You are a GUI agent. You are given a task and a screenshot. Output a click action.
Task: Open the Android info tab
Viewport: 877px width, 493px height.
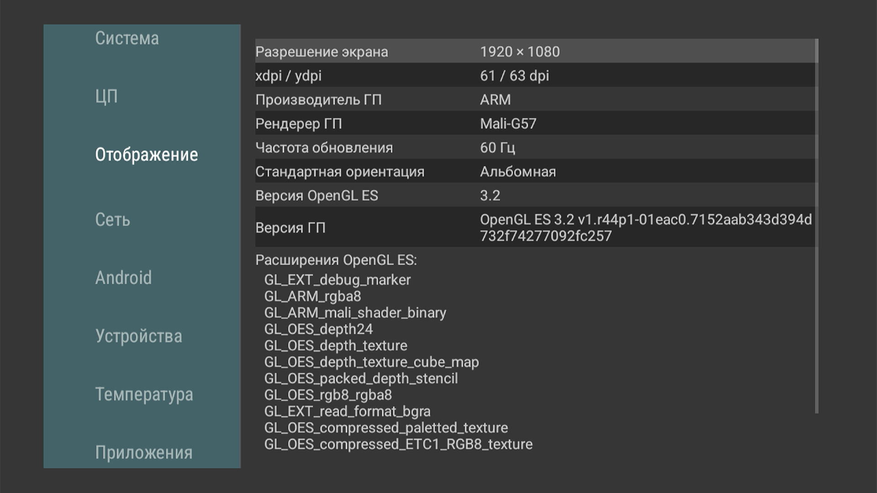(123, 278)
